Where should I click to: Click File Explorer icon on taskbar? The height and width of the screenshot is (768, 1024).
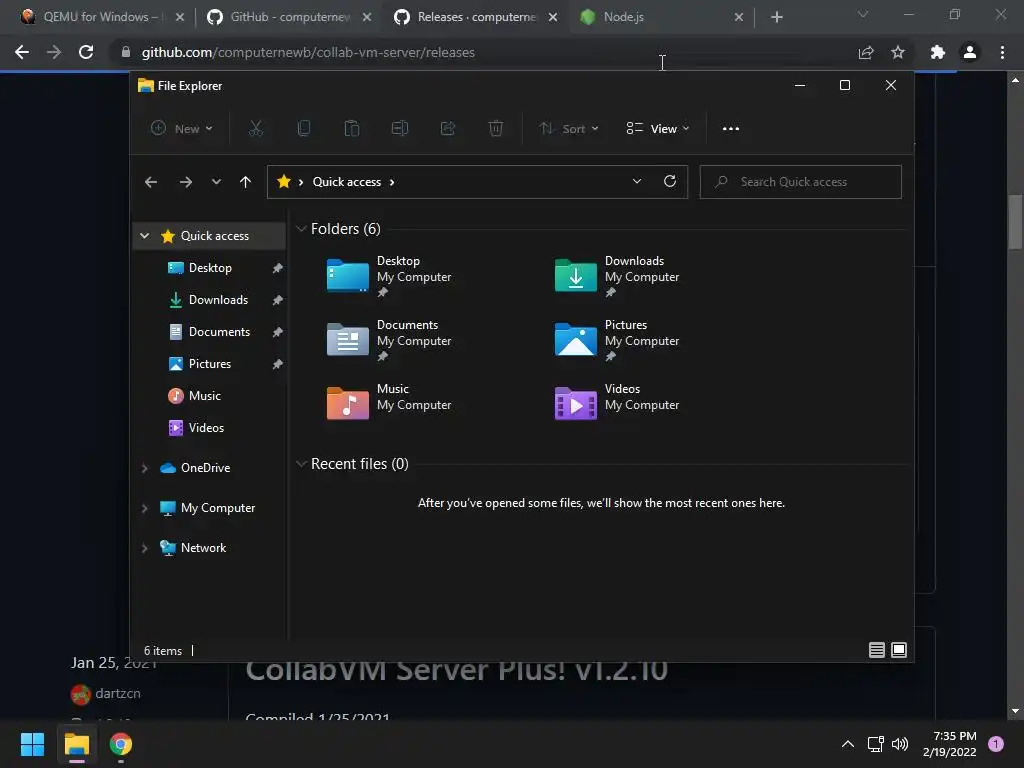point(76,744)
